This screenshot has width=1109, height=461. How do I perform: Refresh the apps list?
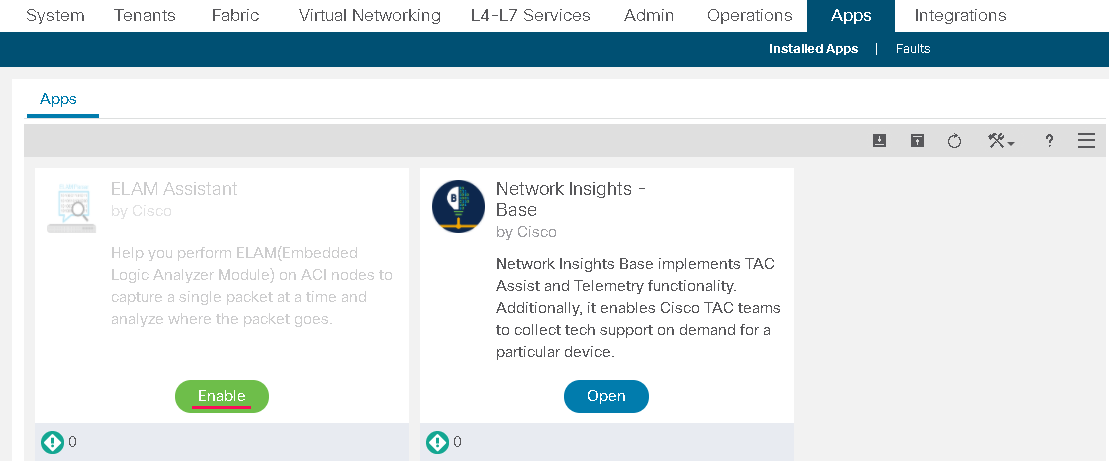click(954, 141)
